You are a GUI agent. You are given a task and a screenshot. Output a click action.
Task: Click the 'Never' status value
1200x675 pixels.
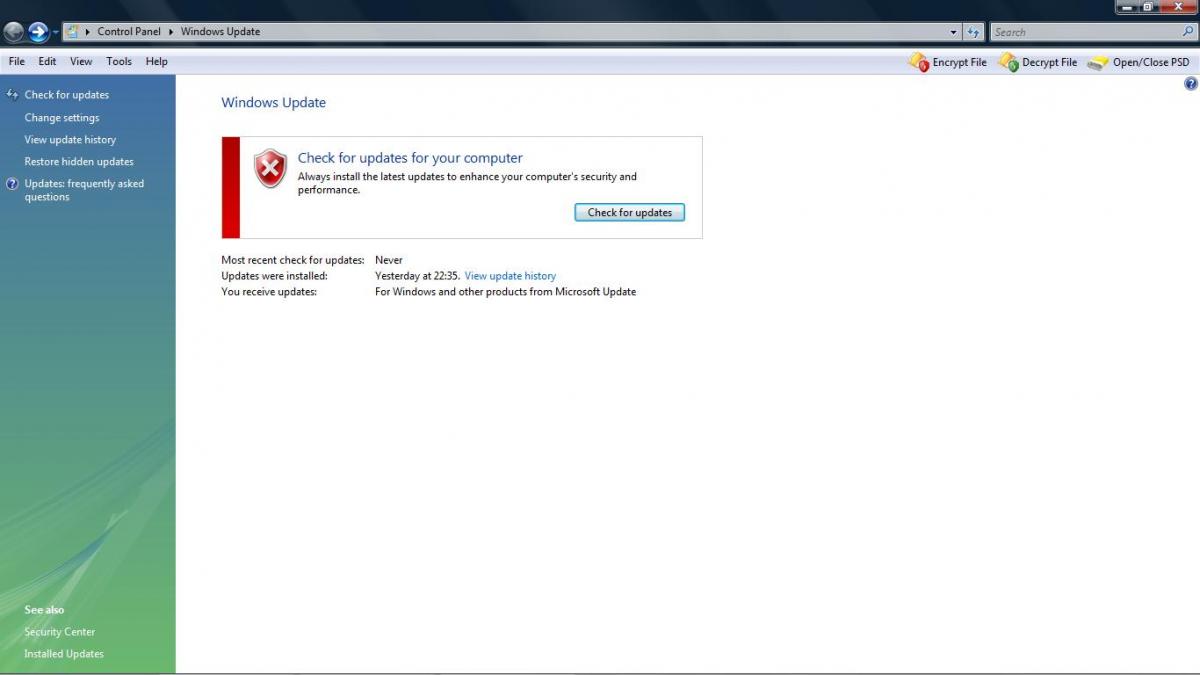coord(389,260)
